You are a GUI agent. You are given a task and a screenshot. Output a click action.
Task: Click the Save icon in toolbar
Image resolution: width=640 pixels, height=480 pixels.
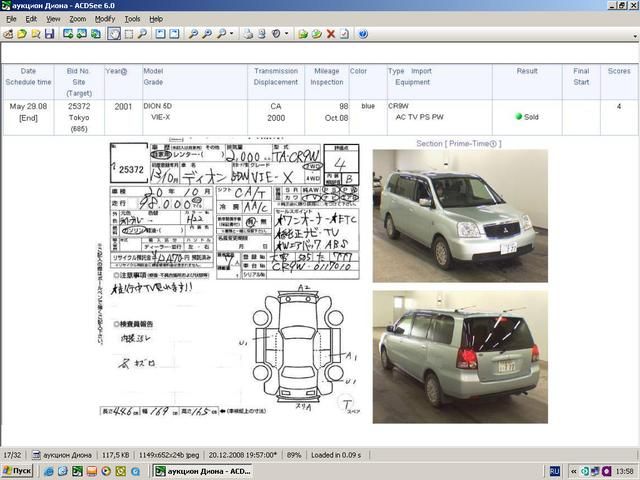coord(50,34)
